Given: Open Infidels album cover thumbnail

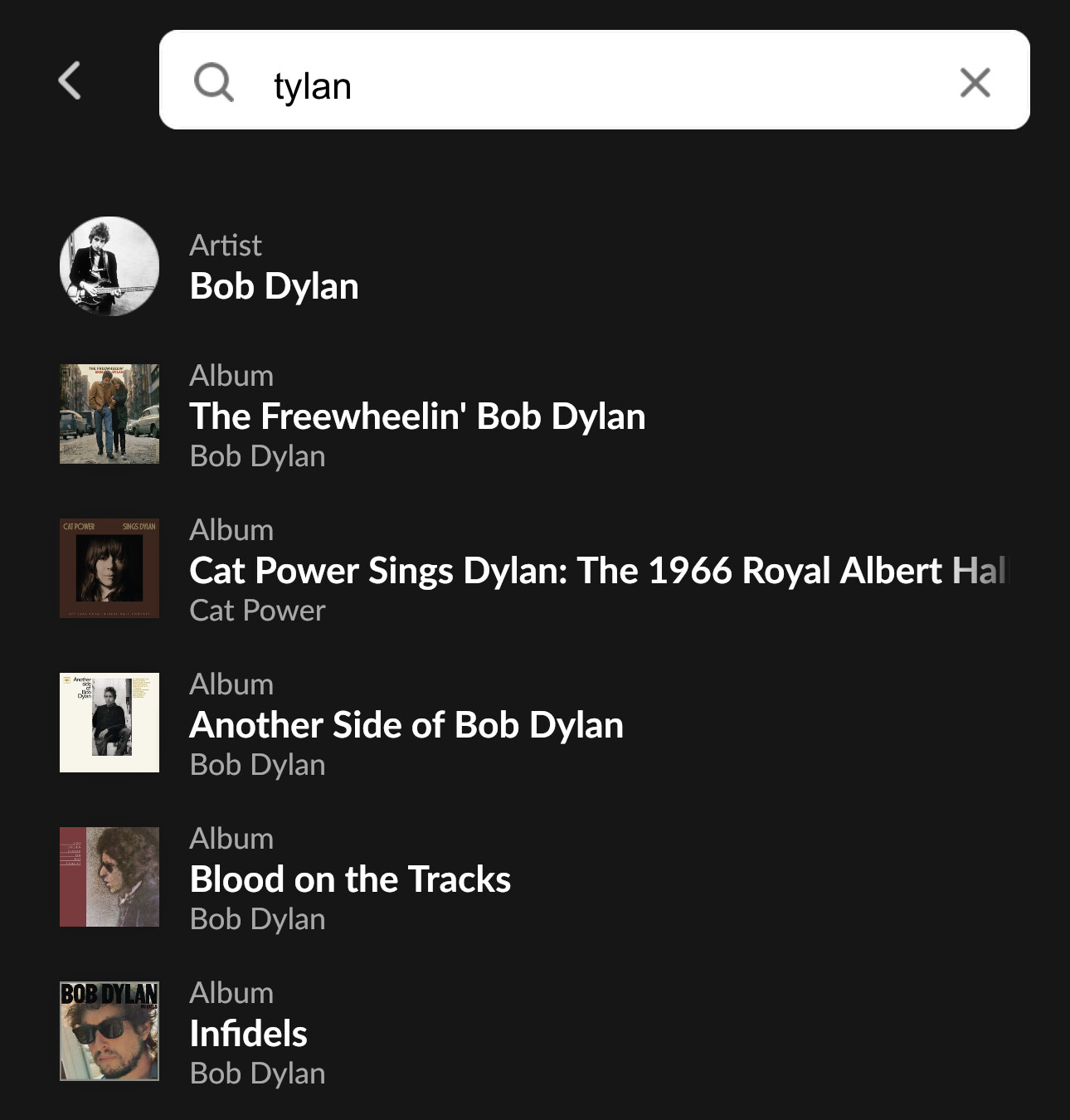Looking at the screenshot, I should click(x=109, y=1031).
